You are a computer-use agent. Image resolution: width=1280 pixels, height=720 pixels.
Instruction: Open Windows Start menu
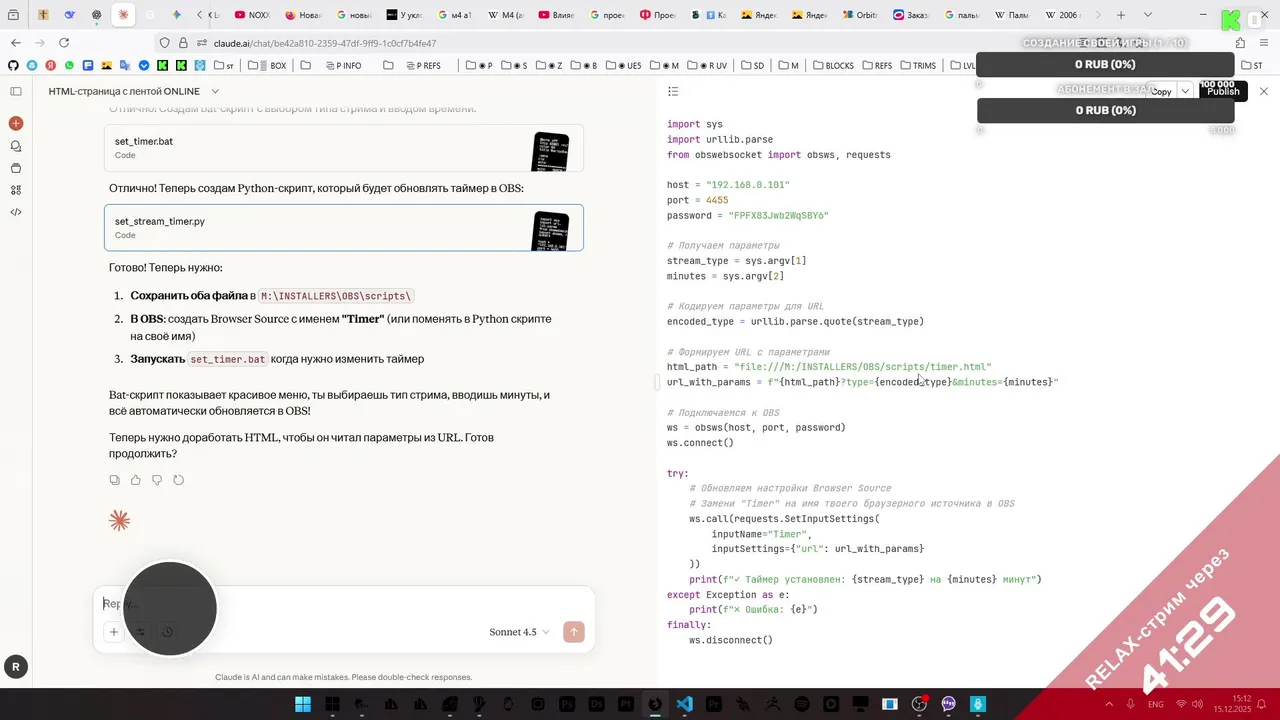(x=303, y=704)
